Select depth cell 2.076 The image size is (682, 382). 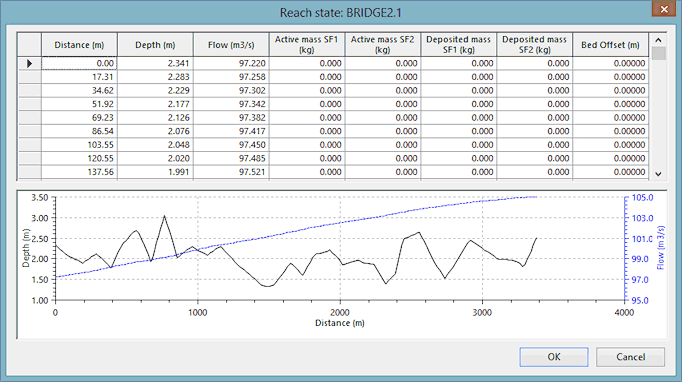click(155, 131)
